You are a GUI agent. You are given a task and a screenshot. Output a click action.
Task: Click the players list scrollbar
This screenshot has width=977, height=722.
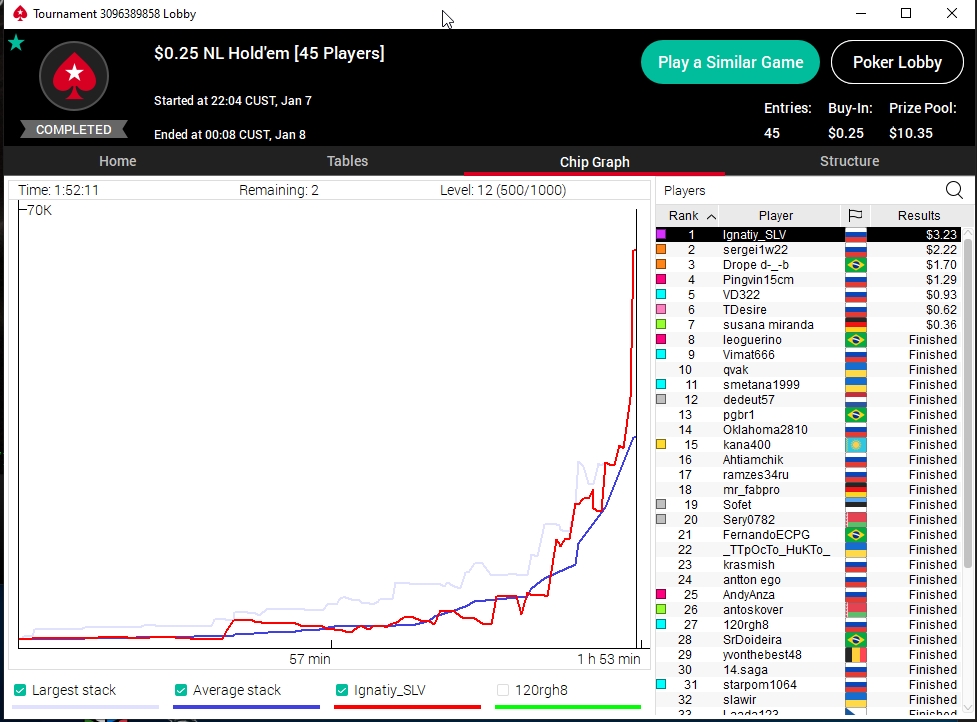(968, 405)
